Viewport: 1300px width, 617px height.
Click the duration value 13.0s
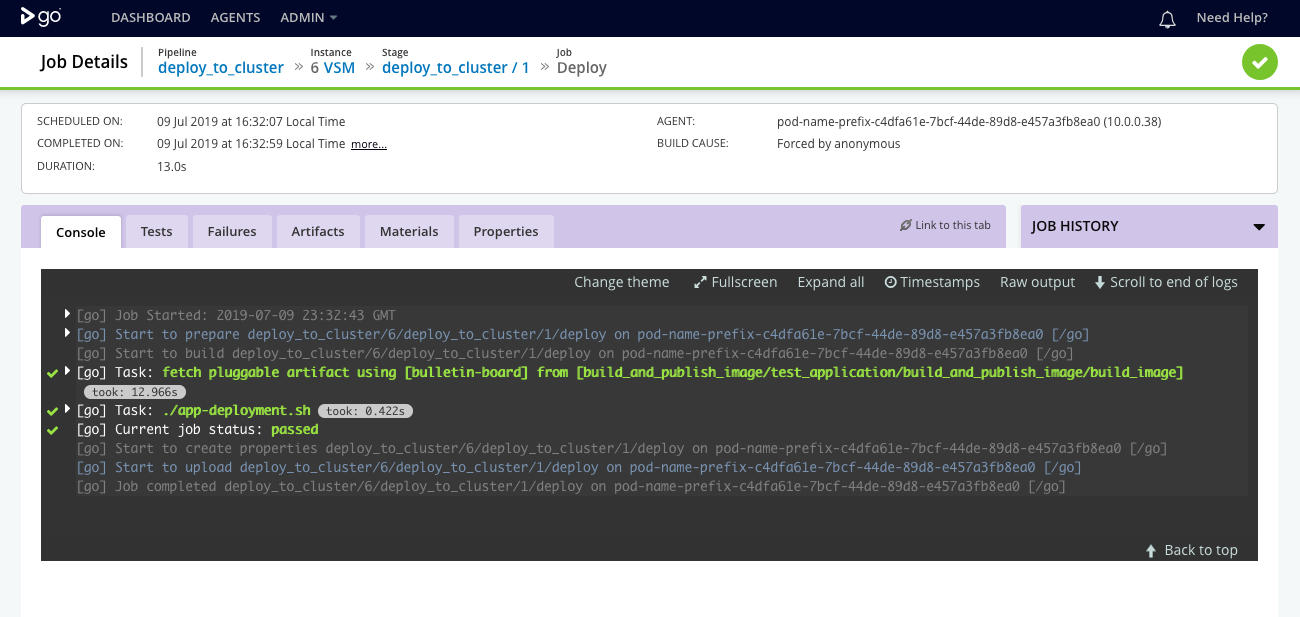[x=172, y=167]
